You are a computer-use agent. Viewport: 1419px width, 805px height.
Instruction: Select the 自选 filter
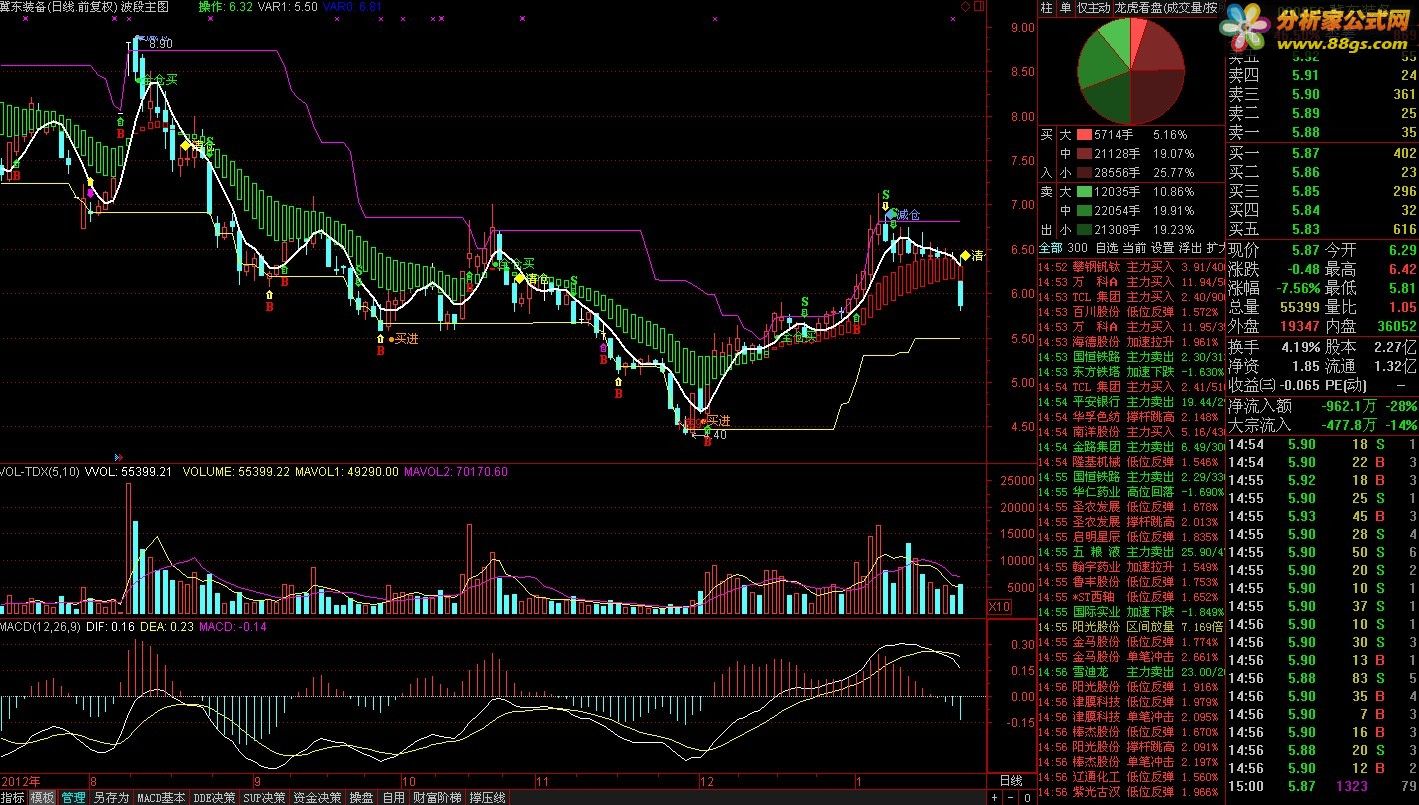[1106, 247]
